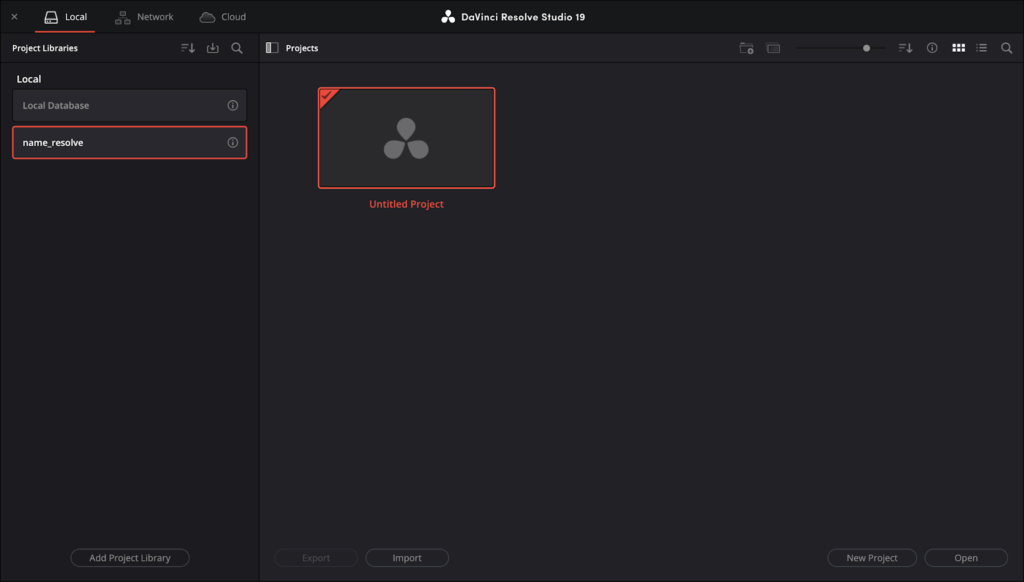Click the project info icon in Projects toolbar

(x=932, y=48)
